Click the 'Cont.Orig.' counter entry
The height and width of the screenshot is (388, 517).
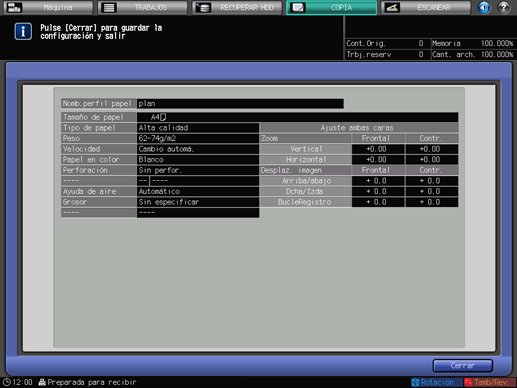(387, 43)
